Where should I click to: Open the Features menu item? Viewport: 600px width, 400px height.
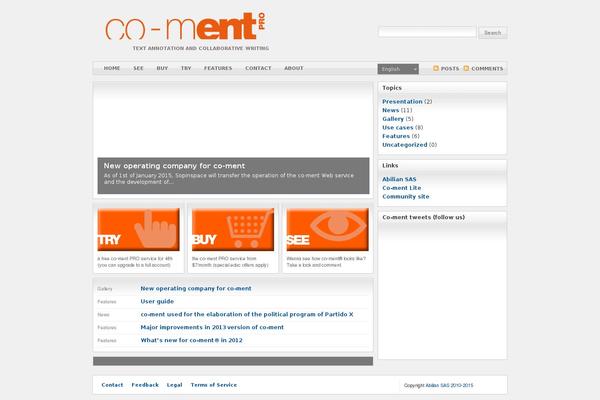coord(218,68)
